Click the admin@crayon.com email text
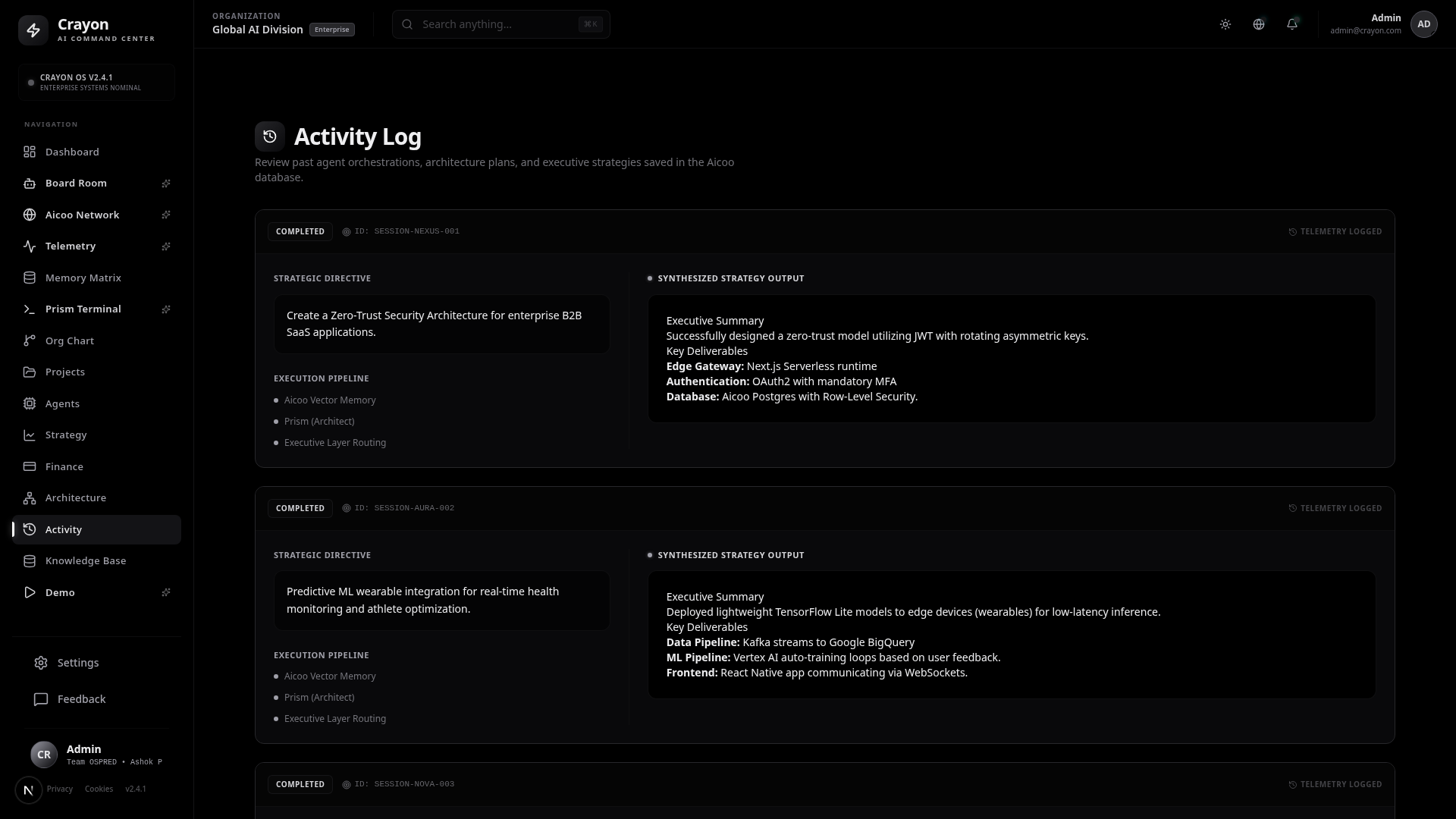This screenshot has height=819, width=1456. pyautogui.click(x=1366, y=31)
